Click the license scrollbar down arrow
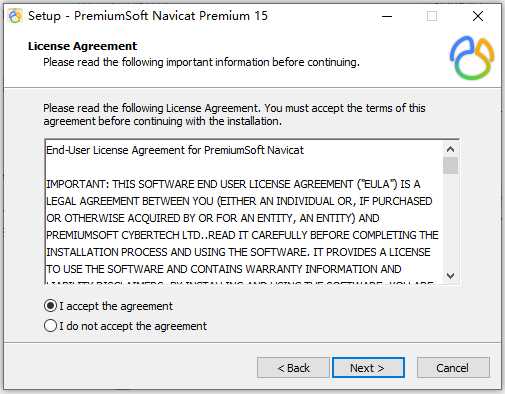This screenshot has height=394, width=505. pyautogui.click(x=450, y=276)
